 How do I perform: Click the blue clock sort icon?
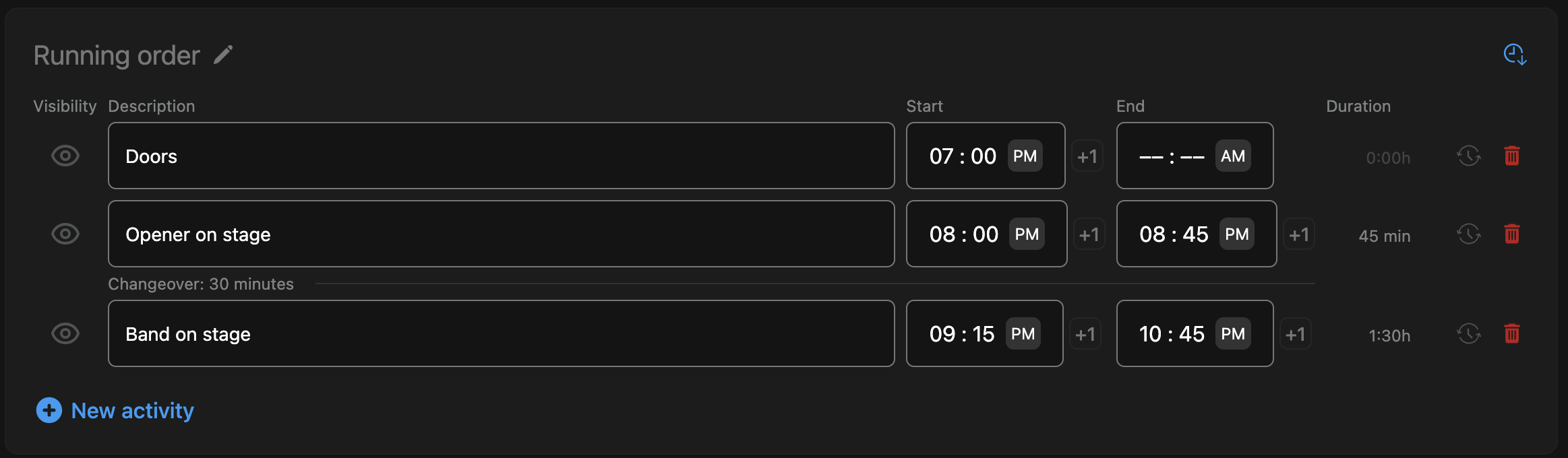tap(1515, 55)
